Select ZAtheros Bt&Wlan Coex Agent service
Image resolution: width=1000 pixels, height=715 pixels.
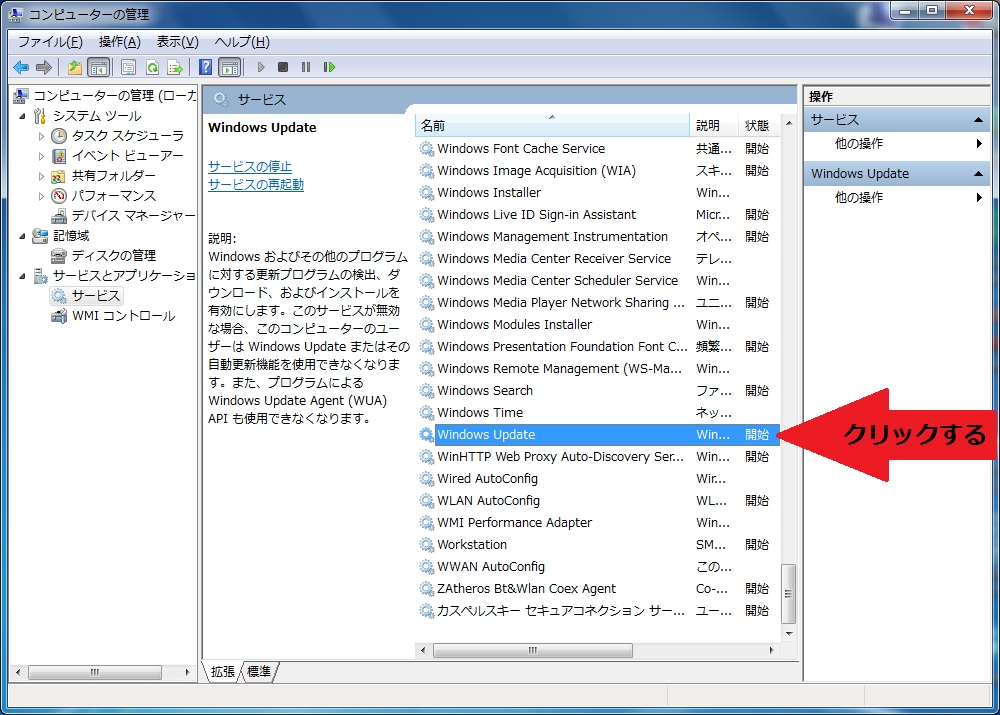598,589
